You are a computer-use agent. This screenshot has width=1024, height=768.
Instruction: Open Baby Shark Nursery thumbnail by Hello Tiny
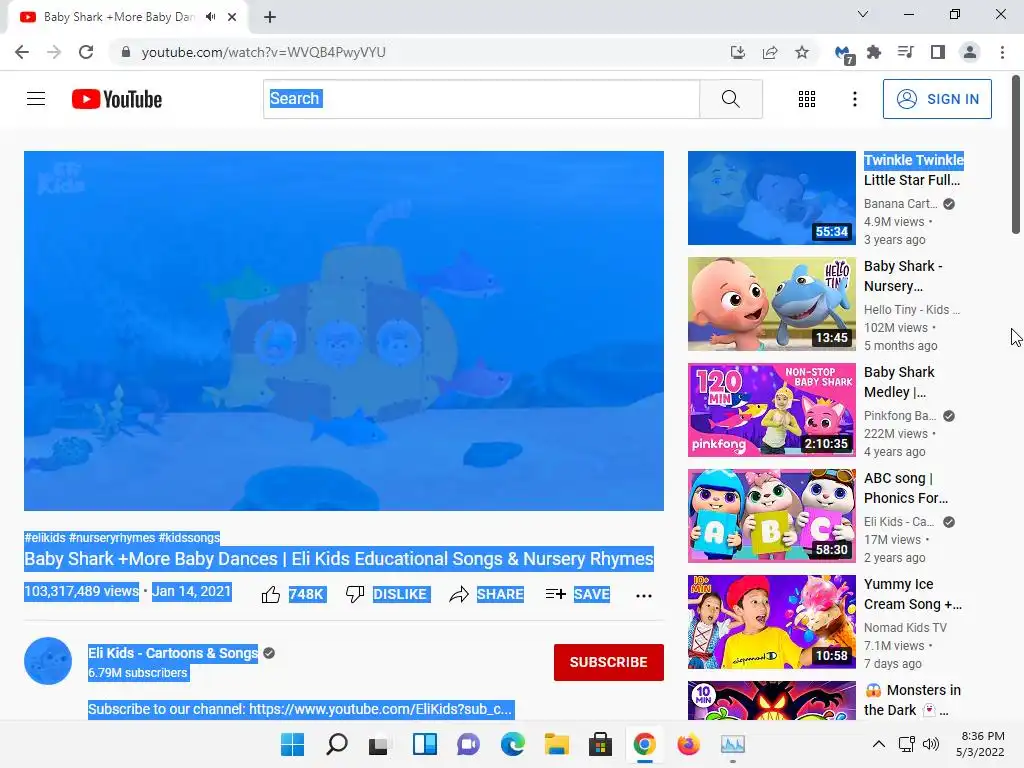pos(771,304)
